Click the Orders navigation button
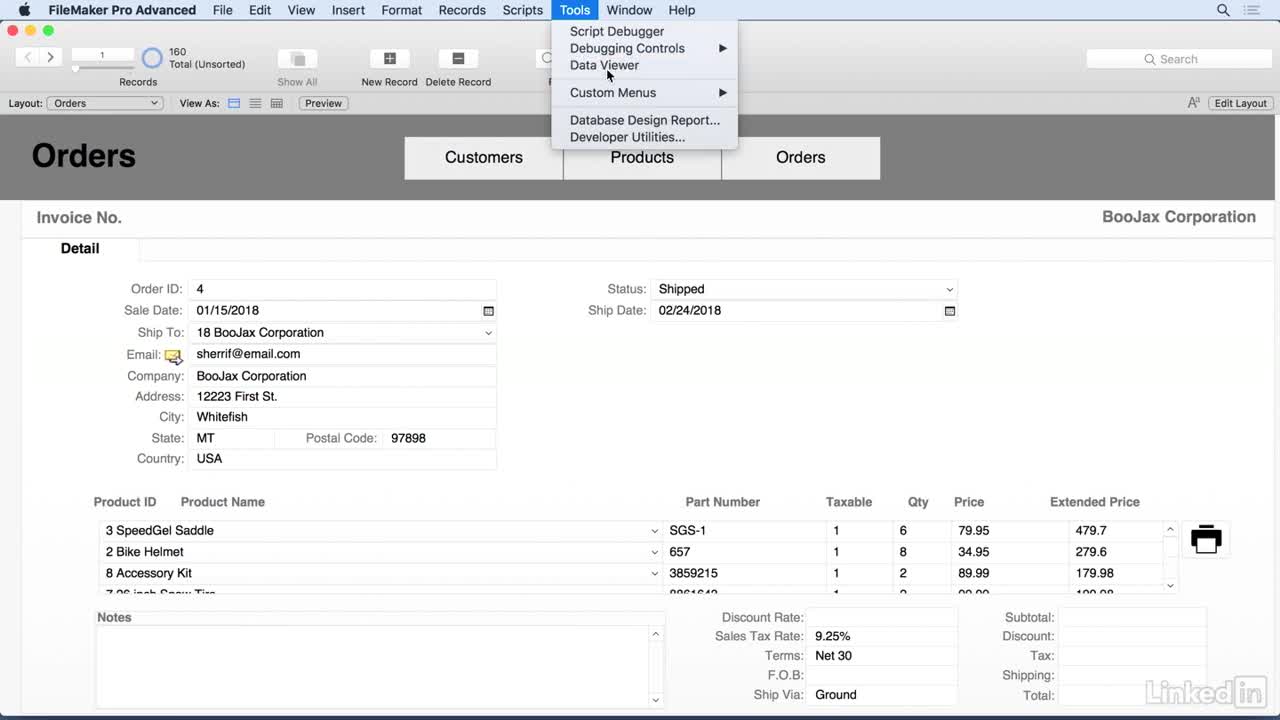Image resolution: width=1280 pixels, height=720 pixels. point(801,158)
